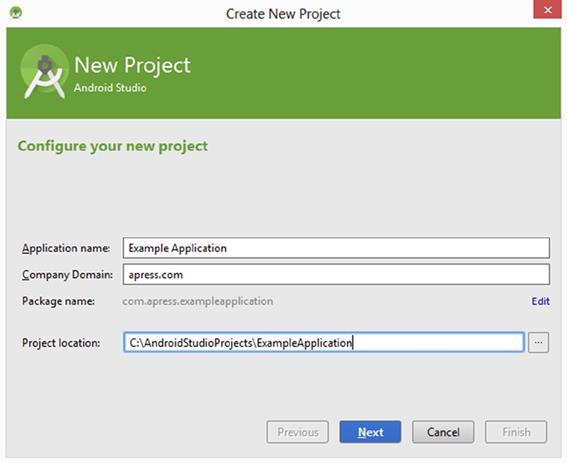Open the project location browse button

pos(538,342)
